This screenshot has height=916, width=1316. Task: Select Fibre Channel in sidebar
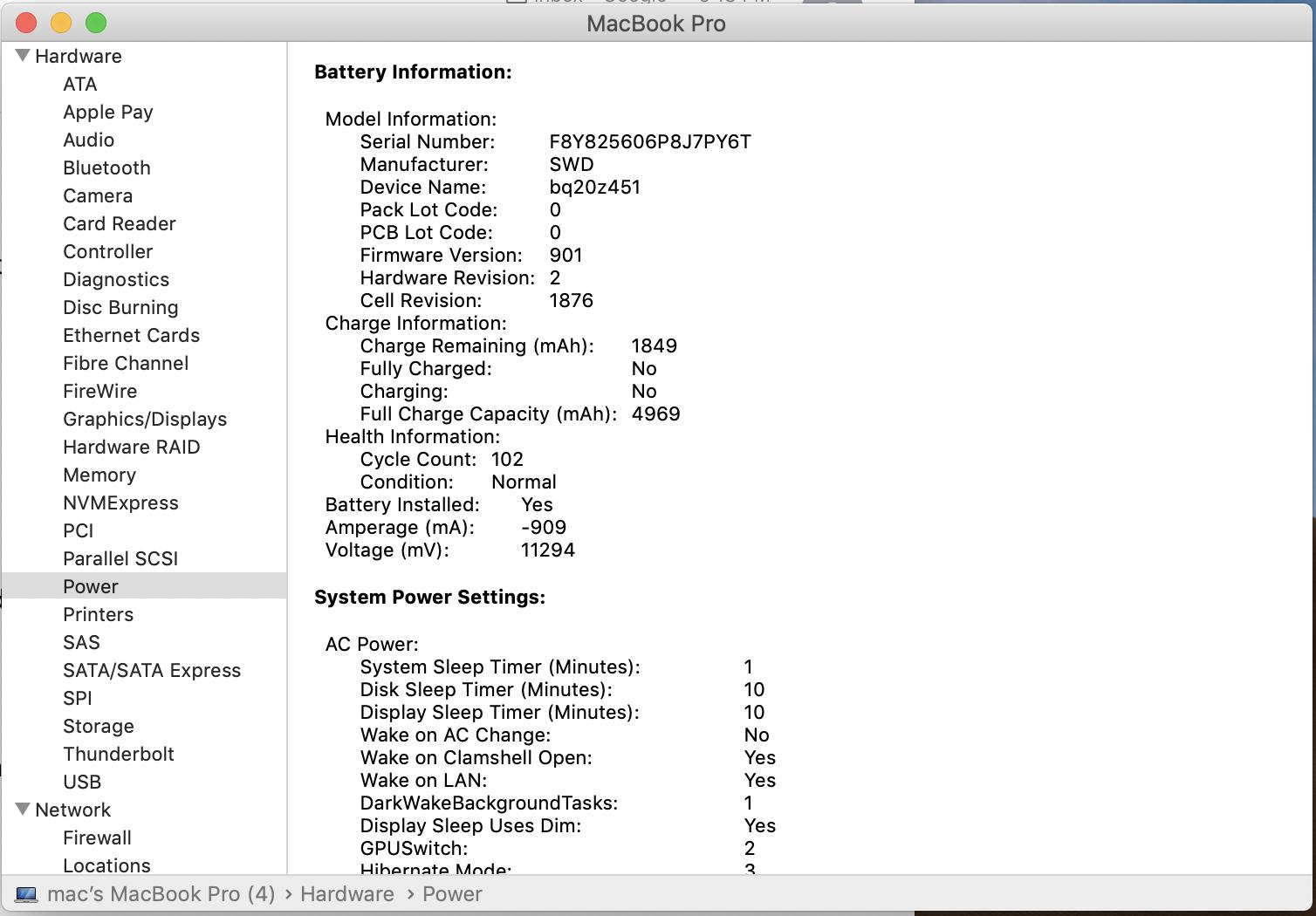[x=126, y=363]
